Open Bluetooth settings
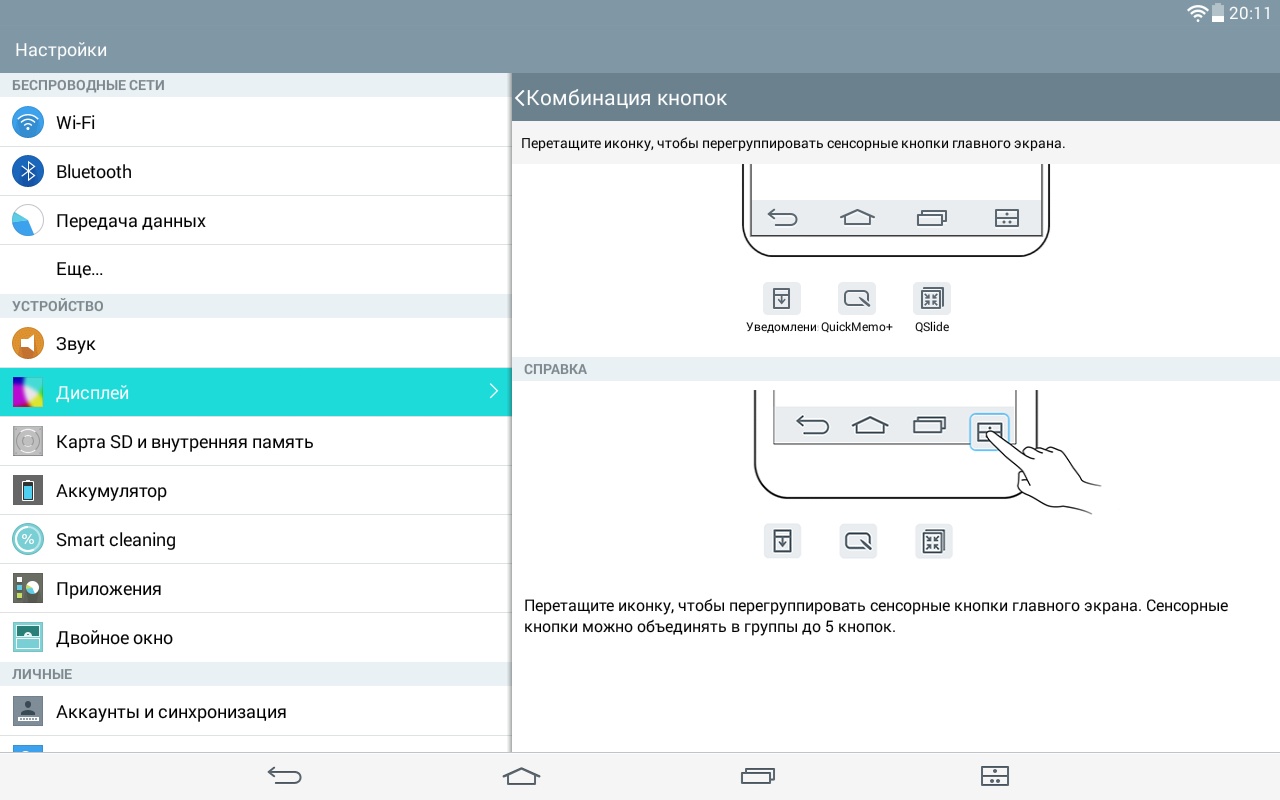Screen dimensions: 1280x800 pyautogui.click(x=255, y=172)
